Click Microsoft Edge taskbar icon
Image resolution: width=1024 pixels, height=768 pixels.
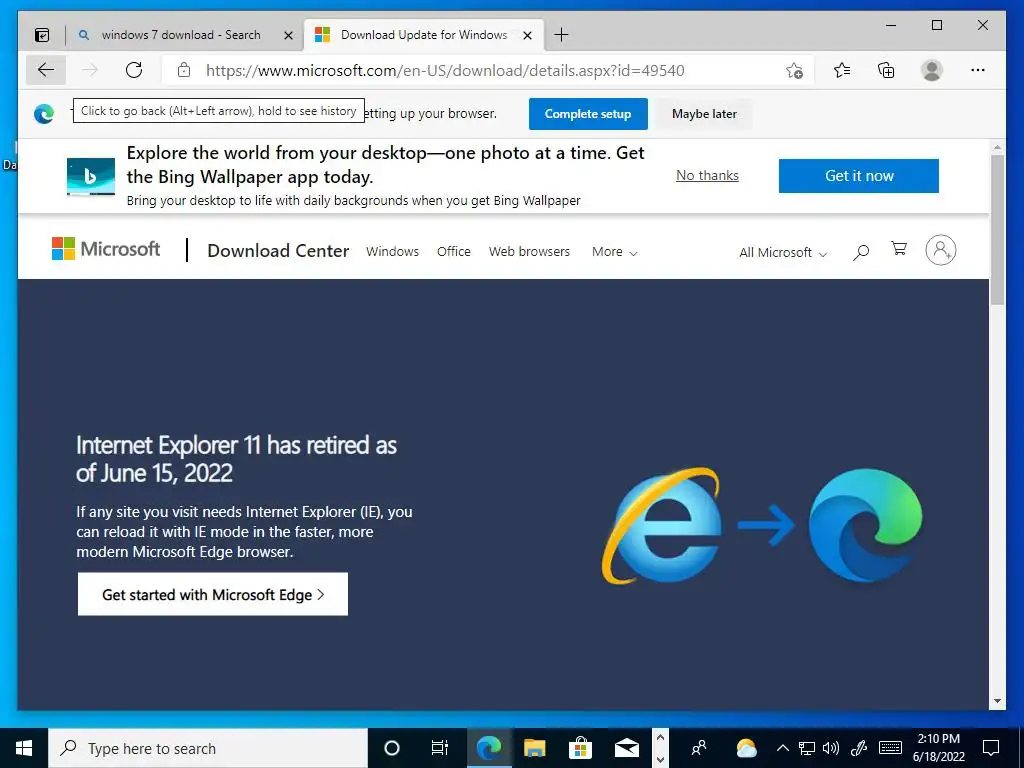click(488, 748)
